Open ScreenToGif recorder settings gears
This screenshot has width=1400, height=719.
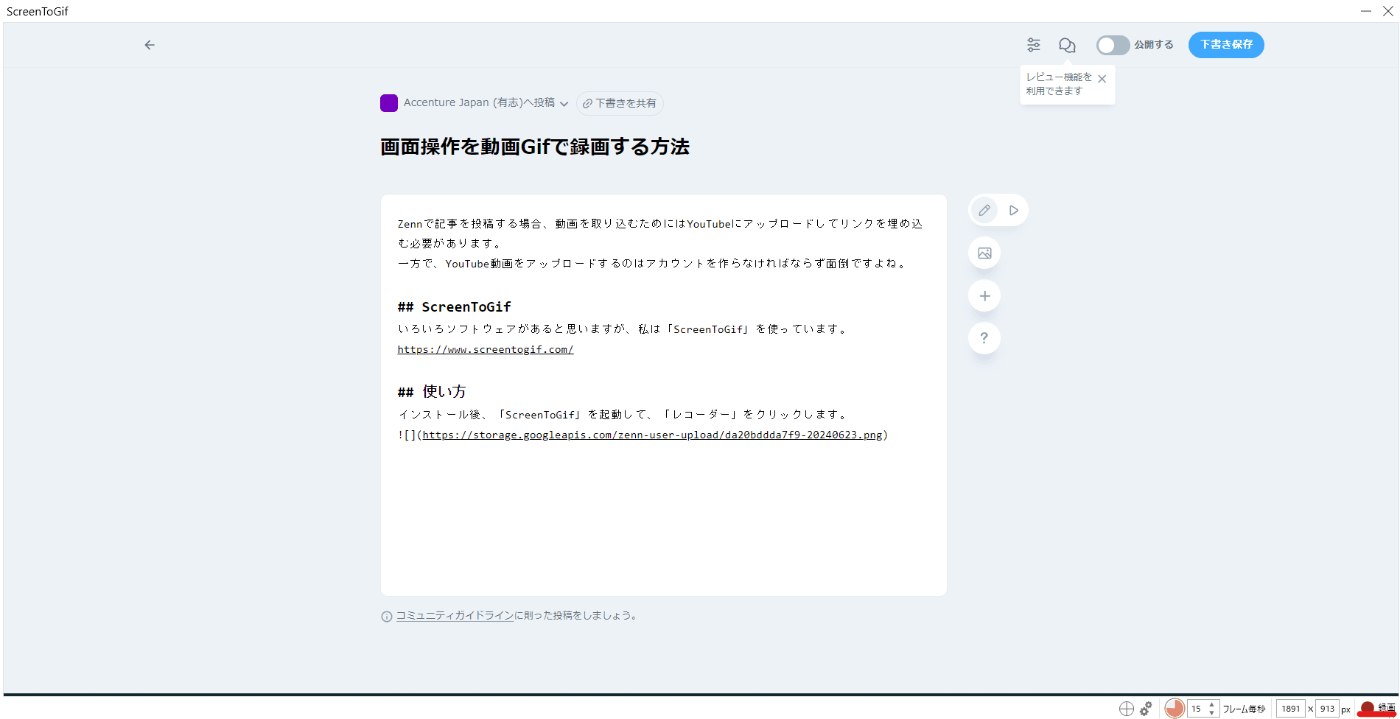(1146, 708)
